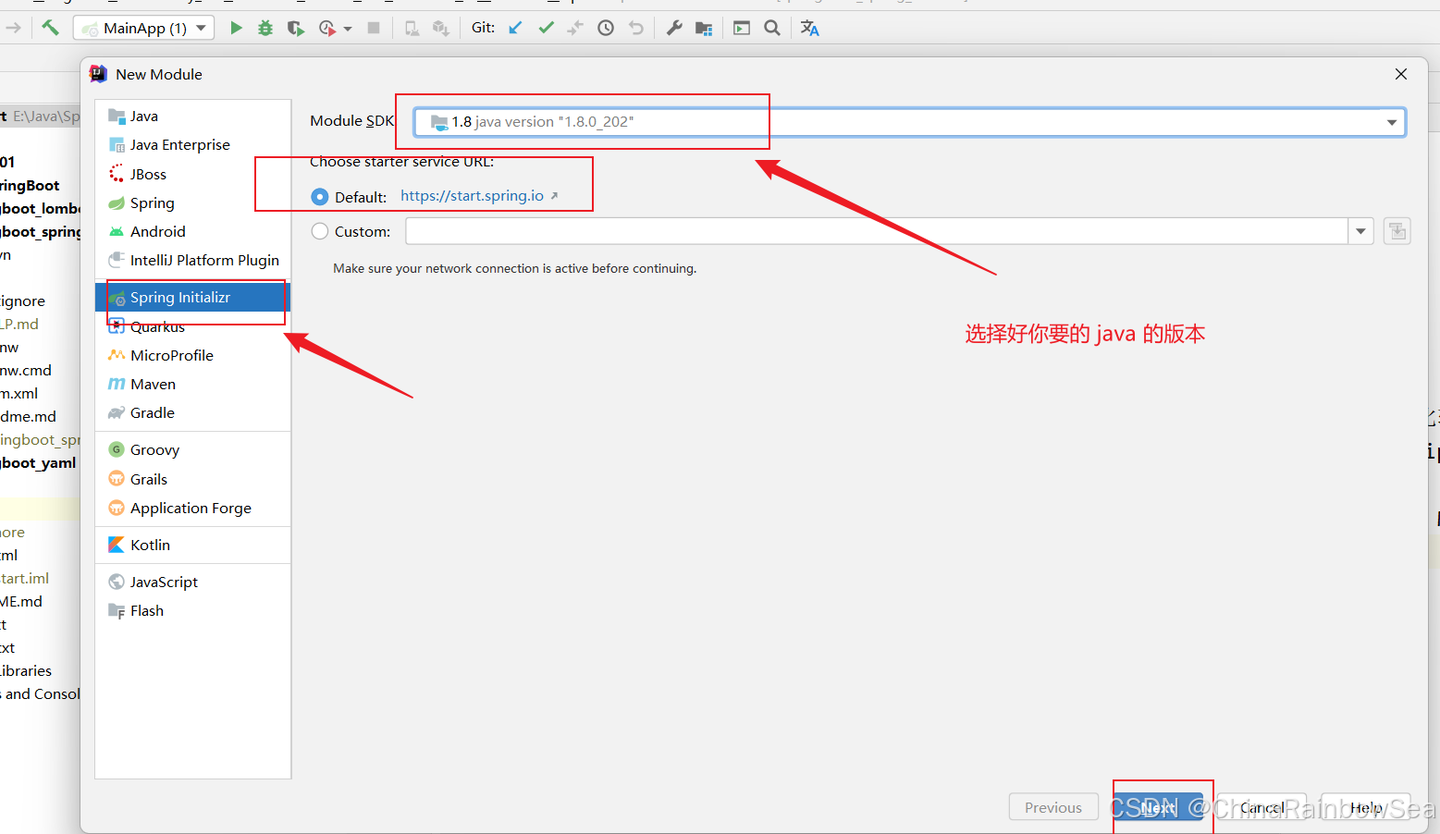Select Spring Initializr module type
Viewport: 1440px width, 834px height.
coord(193,297)
